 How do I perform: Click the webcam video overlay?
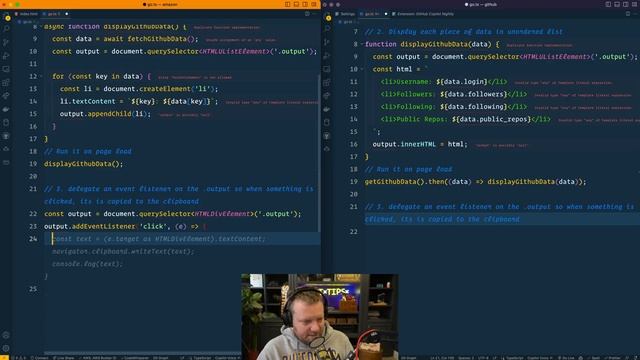(x=320, y=316)
